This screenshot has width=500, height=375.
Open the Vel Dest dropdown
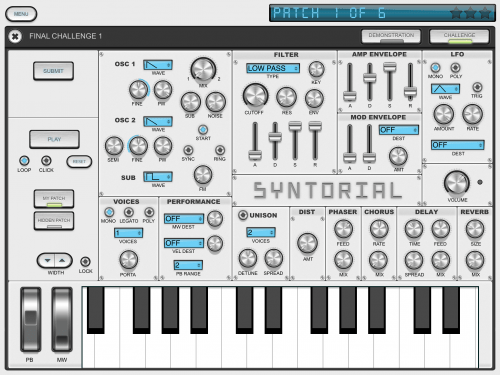[x=184, y=243]
